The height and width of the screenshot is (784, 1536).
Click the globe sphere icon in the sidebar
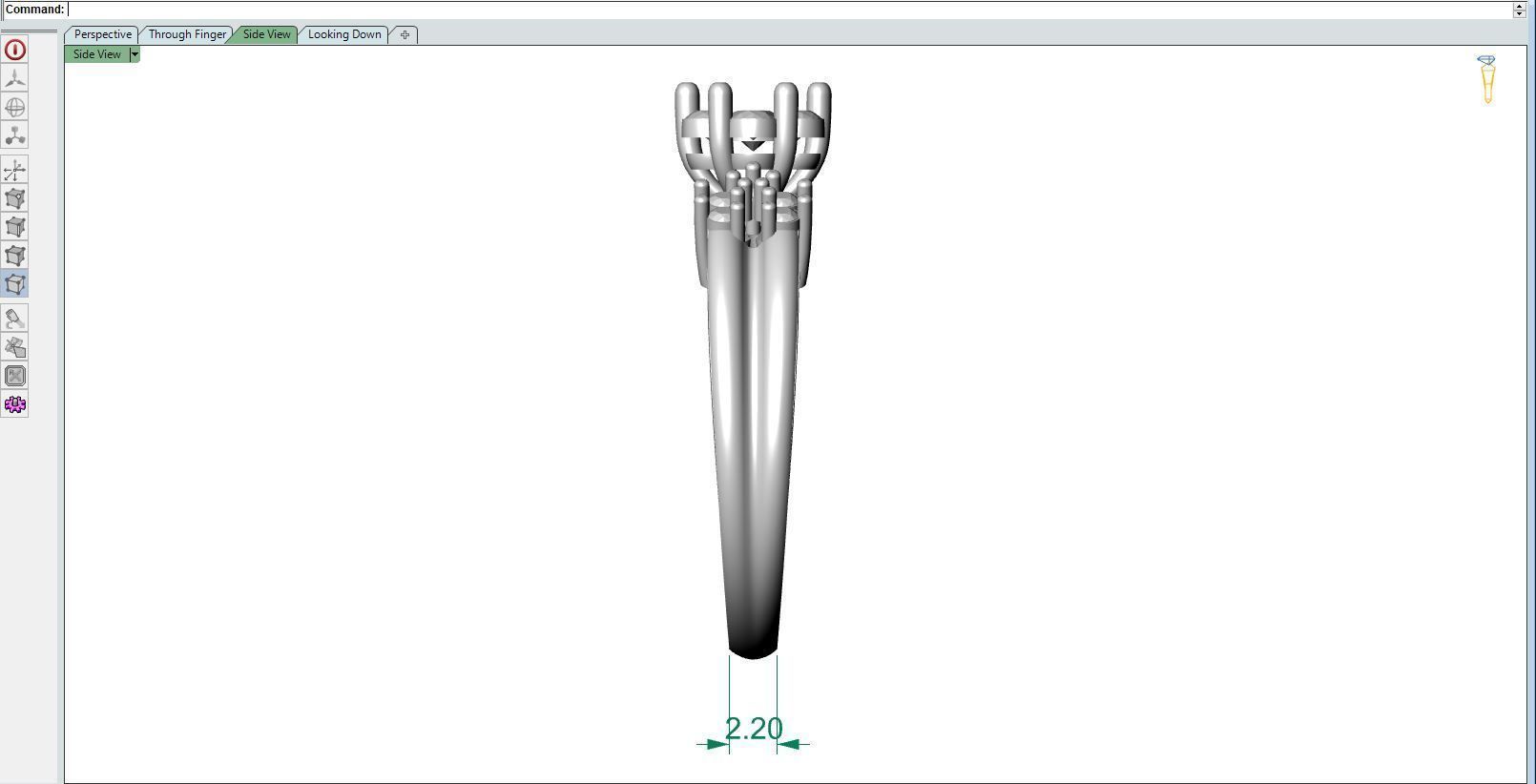(15, 107)
